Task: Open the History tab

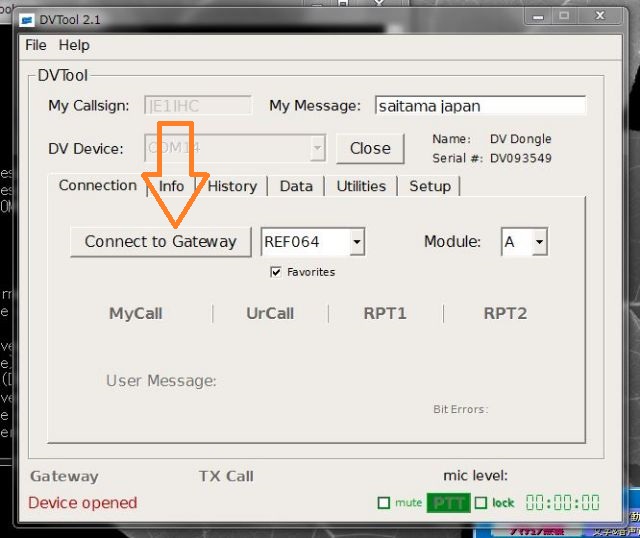Action: coord(233,186)
